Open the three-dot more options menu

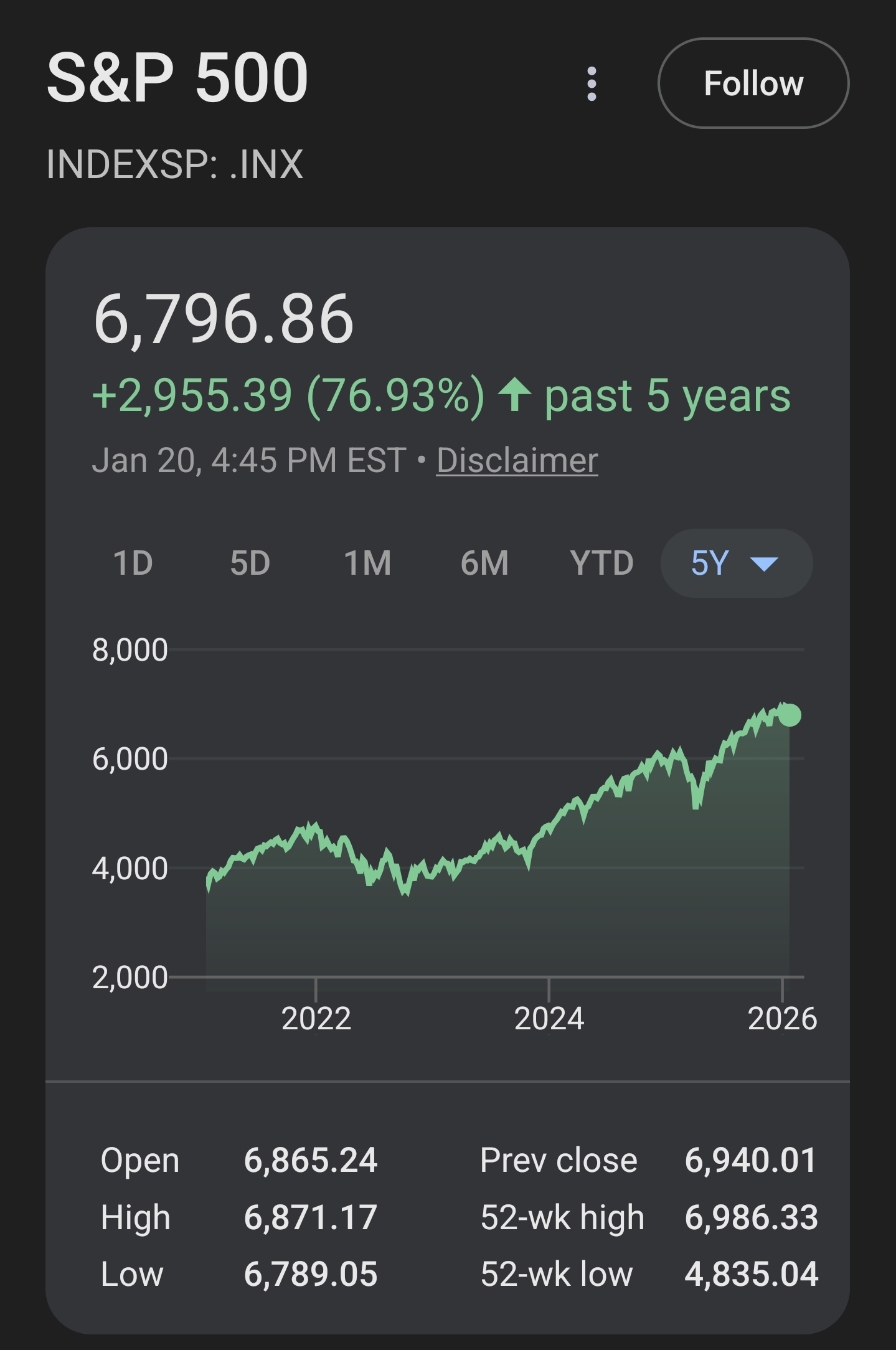tap(592, 83)
